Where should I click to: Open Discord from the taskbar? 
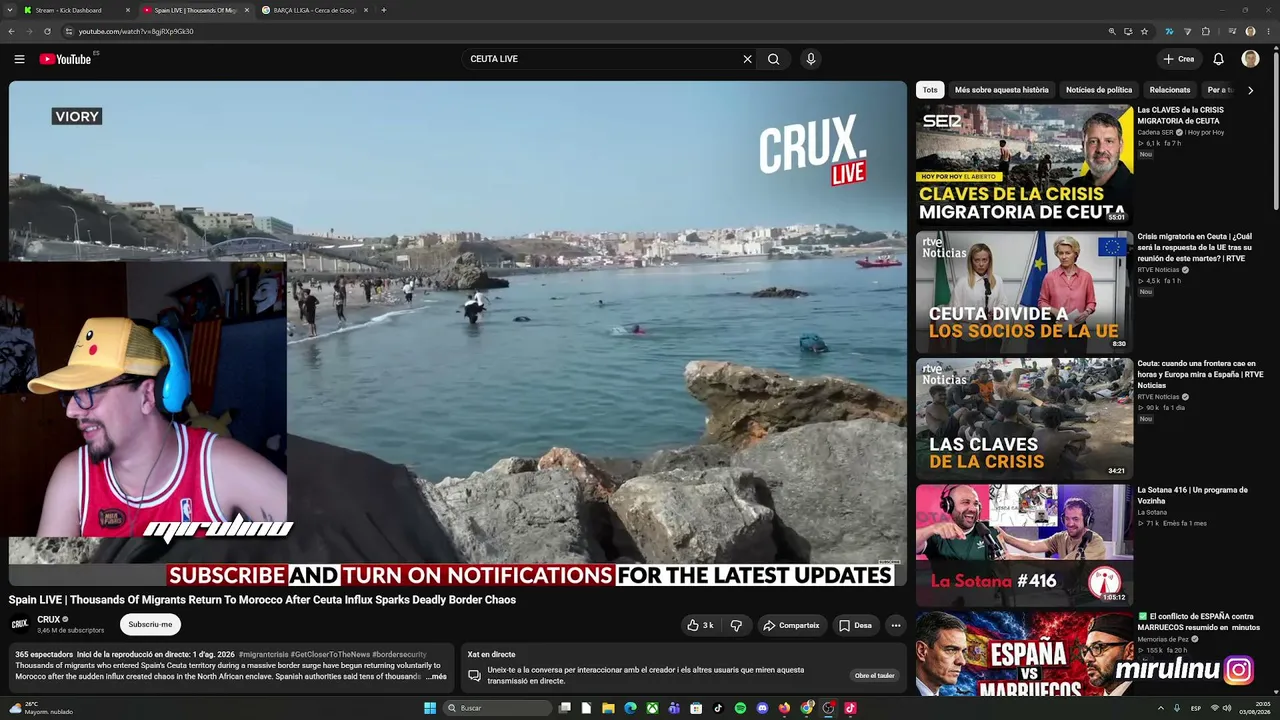762,708
